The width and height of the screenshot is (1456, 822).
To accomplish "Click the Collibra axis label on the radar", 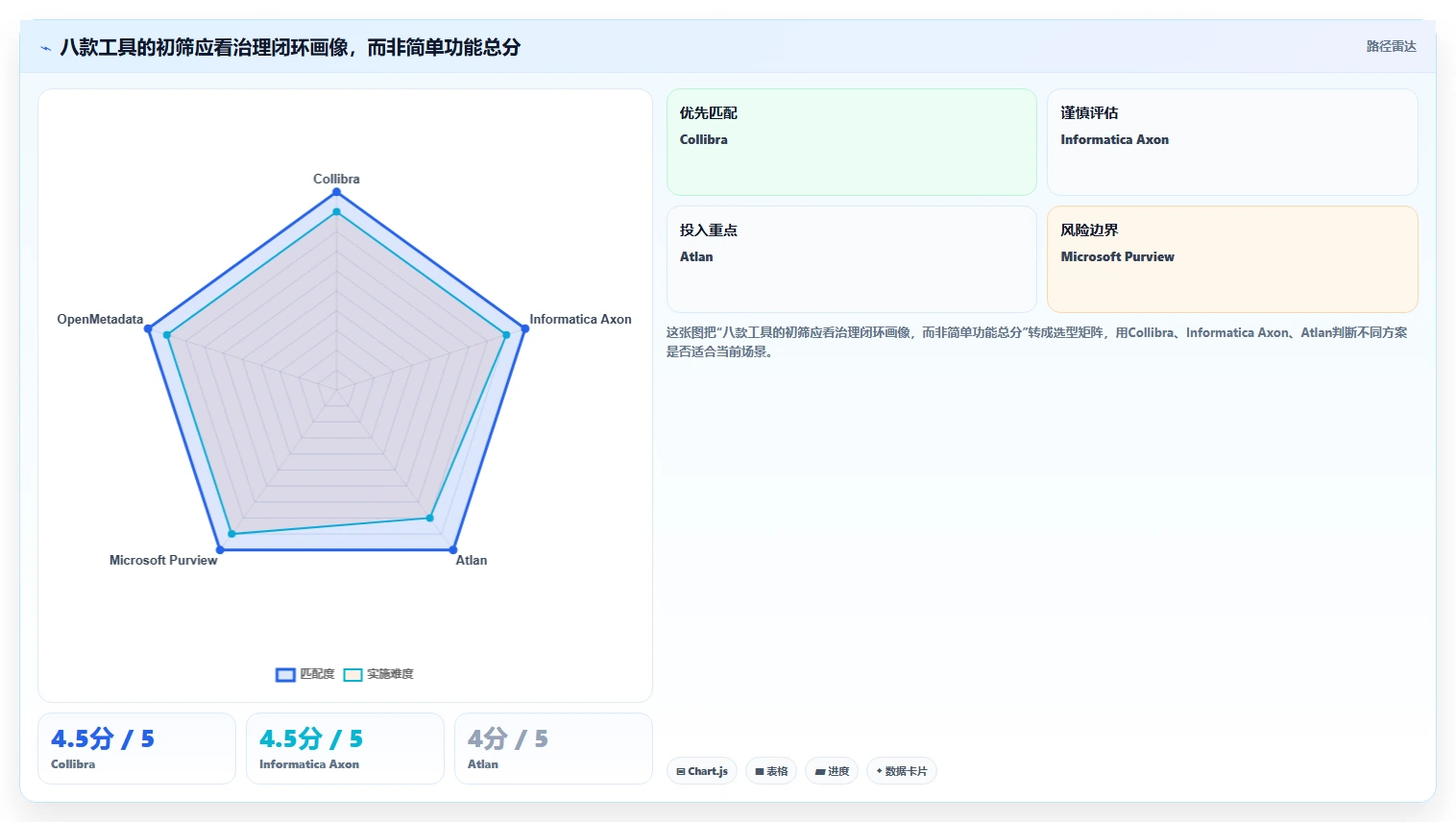I will (x=336, y=179).
